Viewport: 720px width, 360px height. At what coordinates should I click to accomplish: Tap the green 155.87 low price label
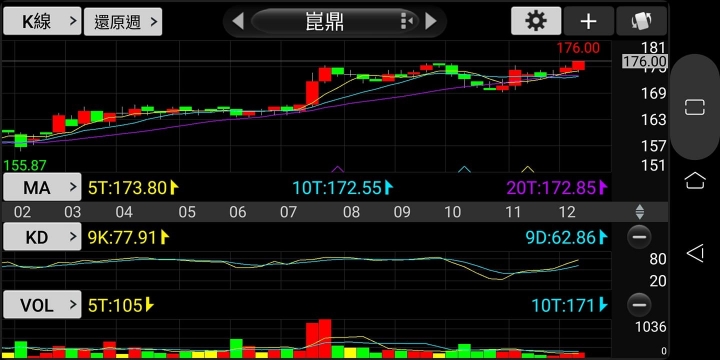click(25, 165)
